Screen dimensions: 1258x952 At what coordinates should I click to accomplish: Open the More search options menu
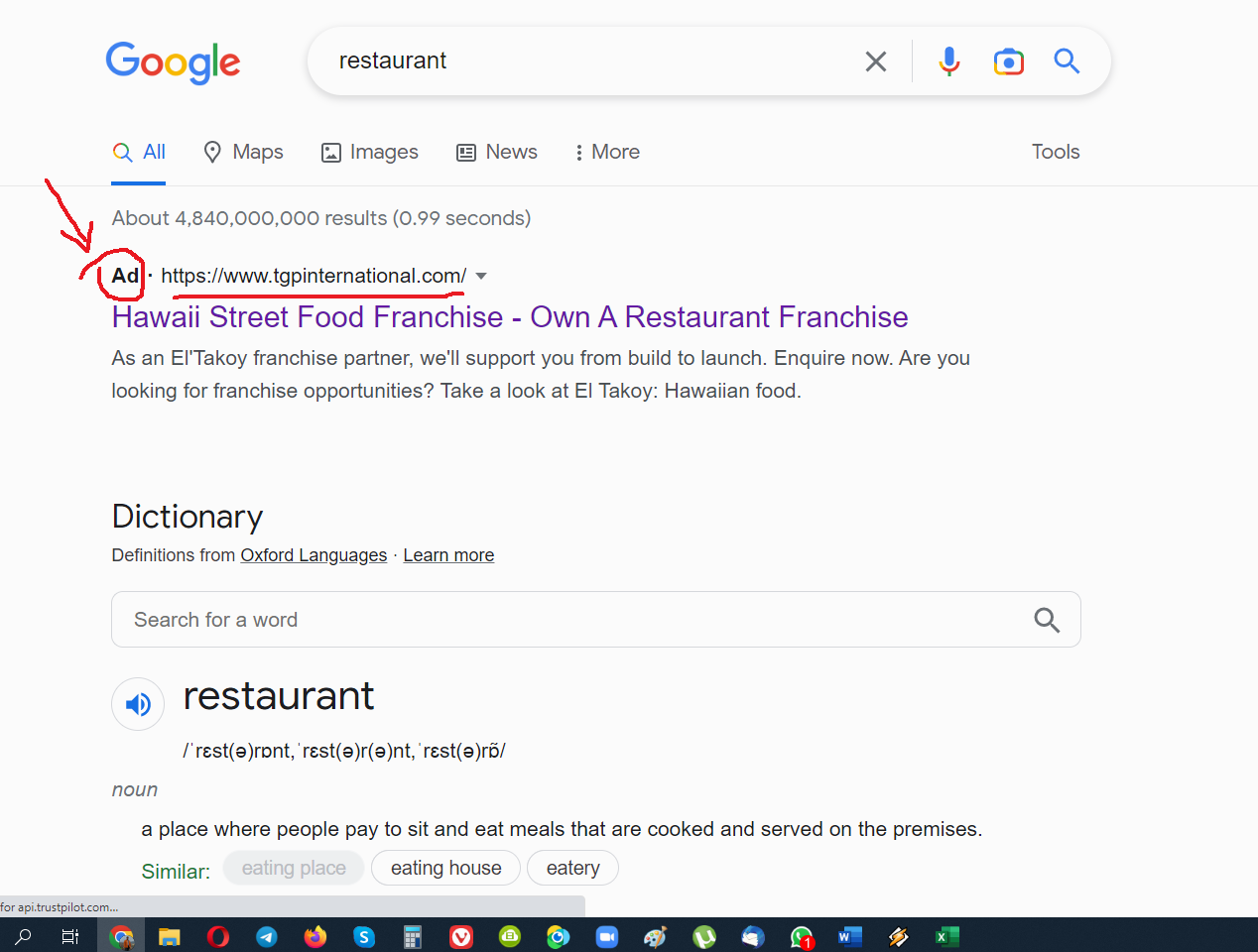pyautogui.click(x=606, y=152)
